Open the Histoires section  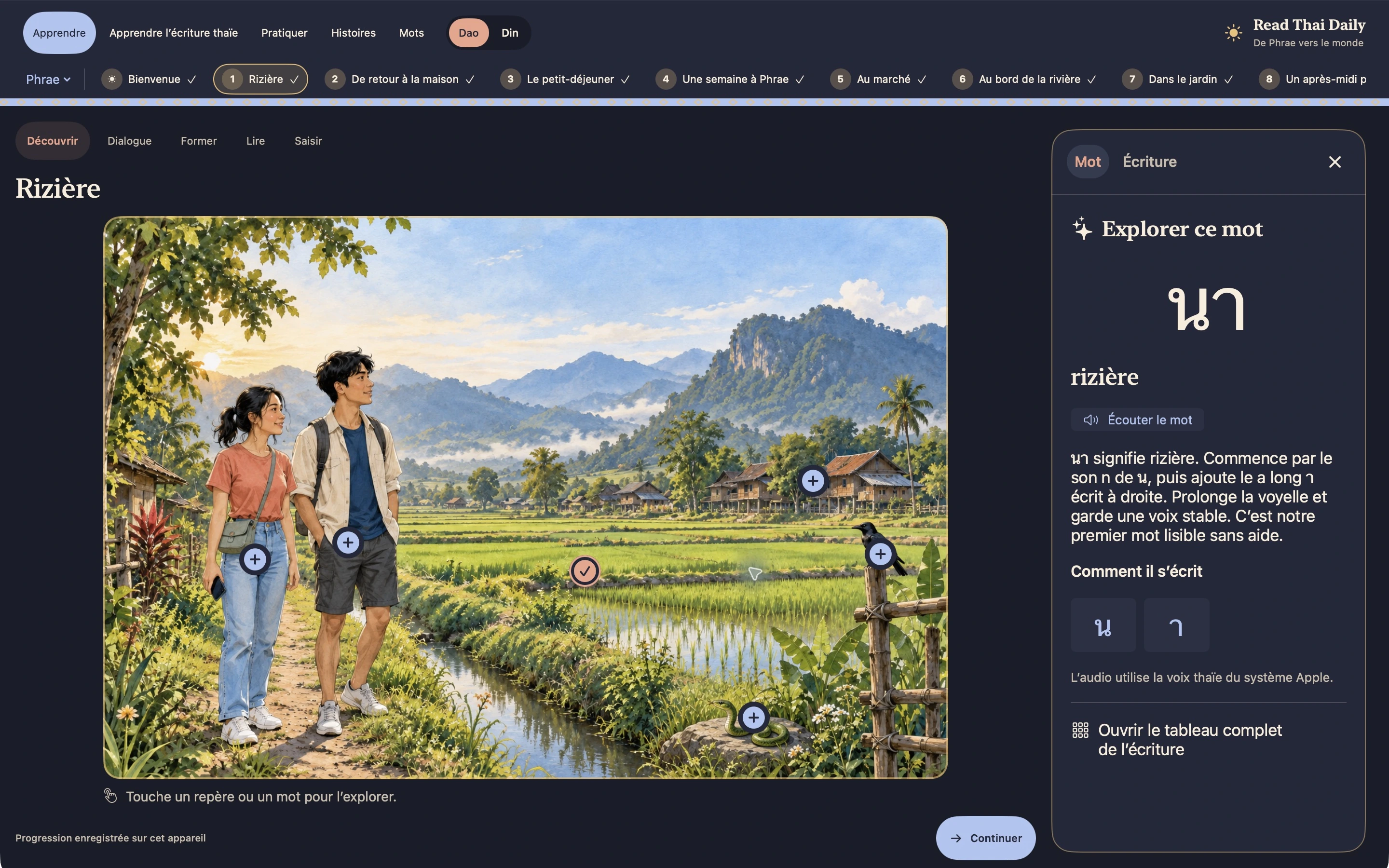pyautogui.click(x=353, y=33)
